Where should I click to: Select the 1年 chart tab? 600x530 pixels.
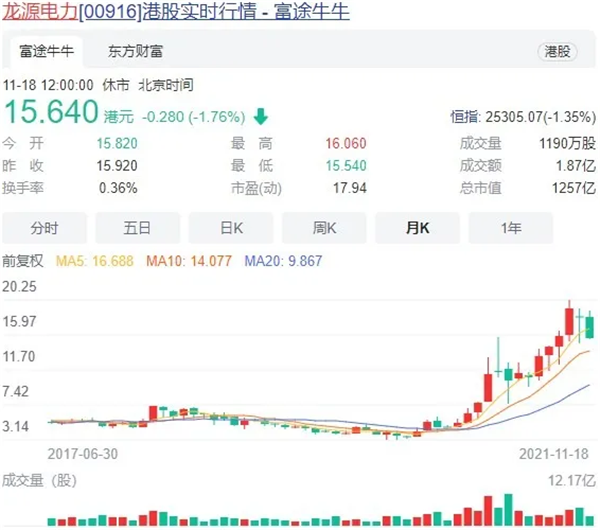(511, 228)
